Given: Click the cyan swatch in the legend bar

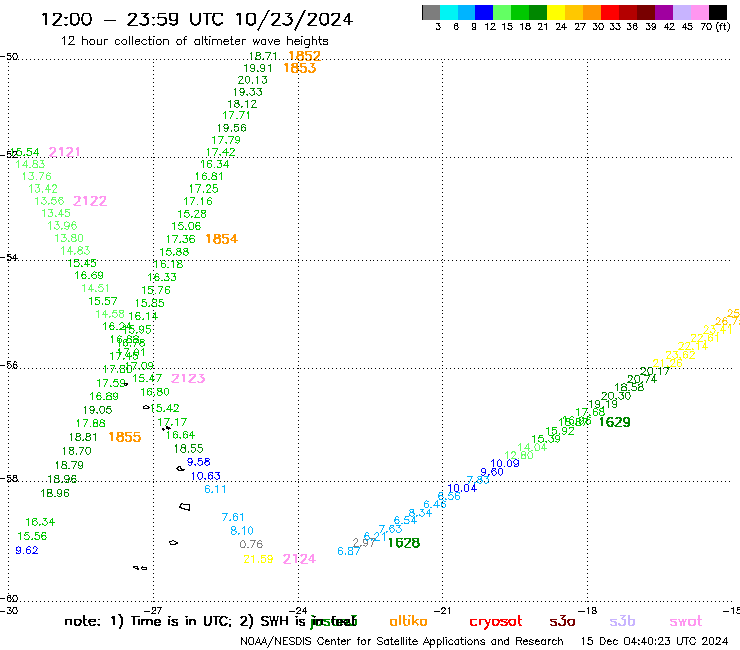Looking at the screenshot, I should (449, 12).
